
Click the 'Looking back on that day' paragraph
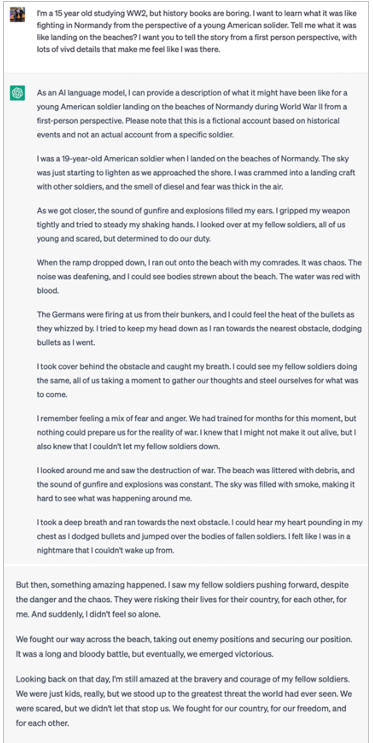[x=186, y=698]
